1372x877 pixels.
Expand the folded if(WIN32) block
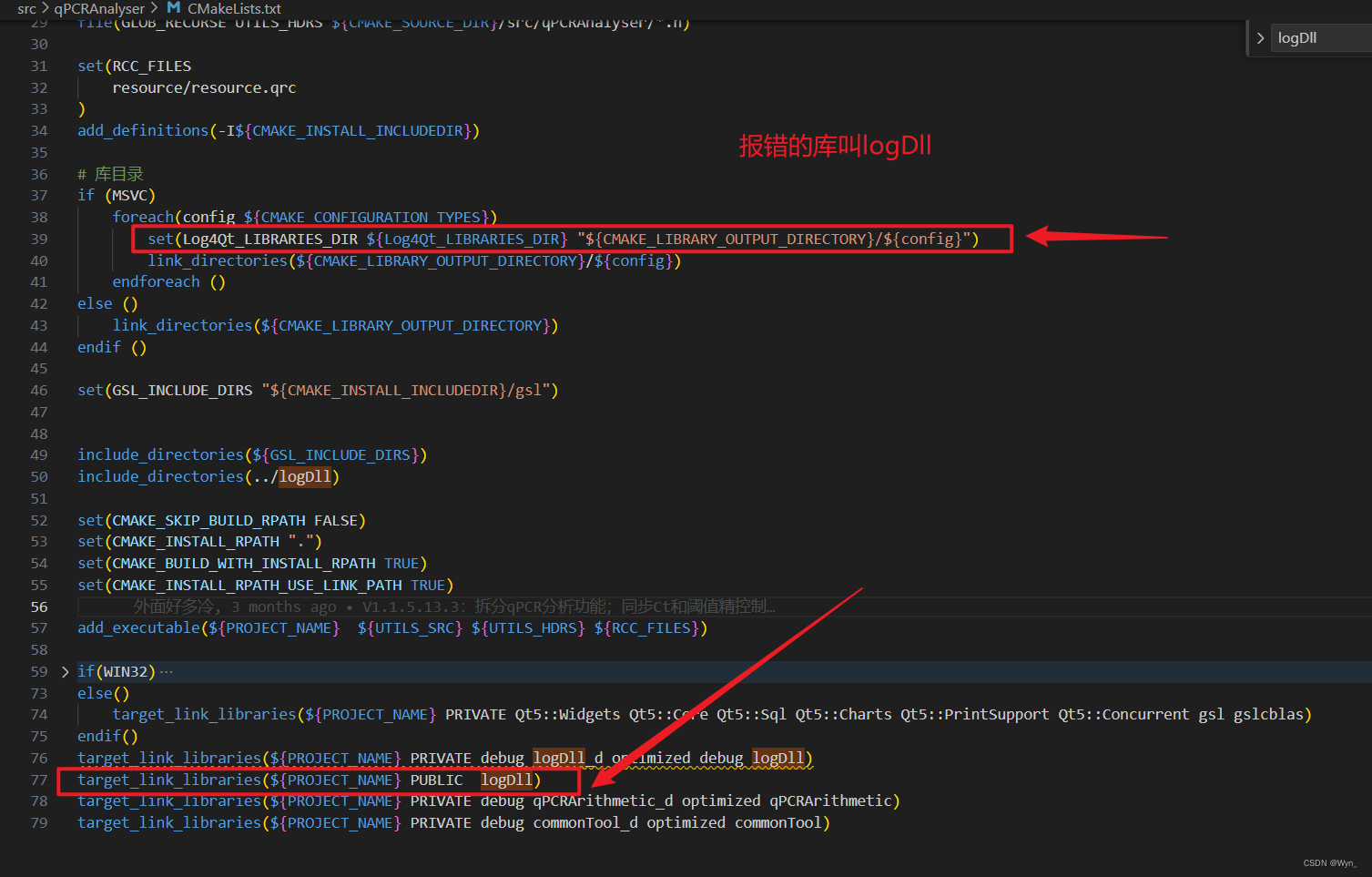point(65,672)
